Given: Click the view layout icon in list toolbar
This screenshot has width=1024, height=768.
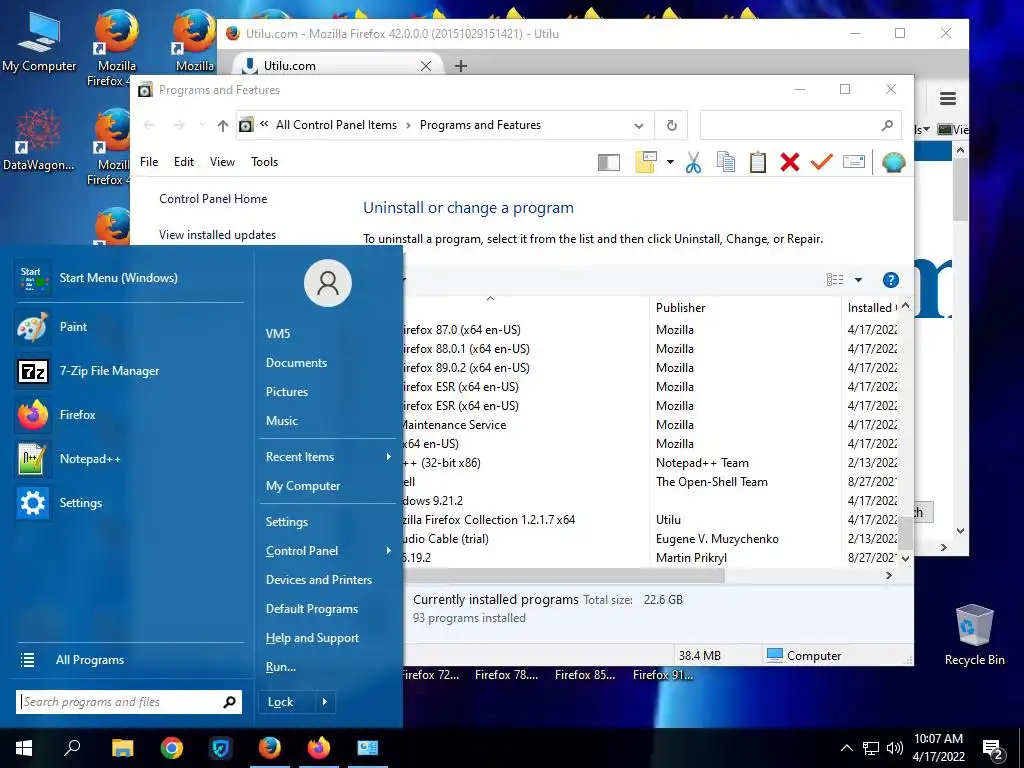Looking at the screenshot, I should point(835,280).
